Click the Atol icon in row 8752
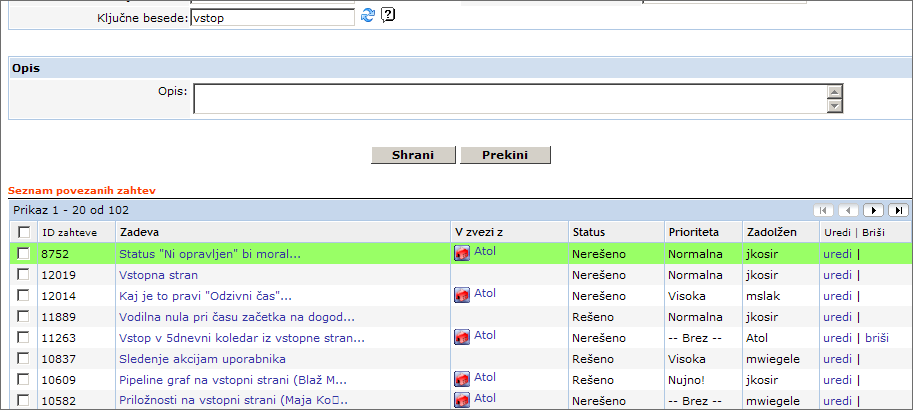The height and width of the screenshot is (410, 913). (x=462, y=254)
